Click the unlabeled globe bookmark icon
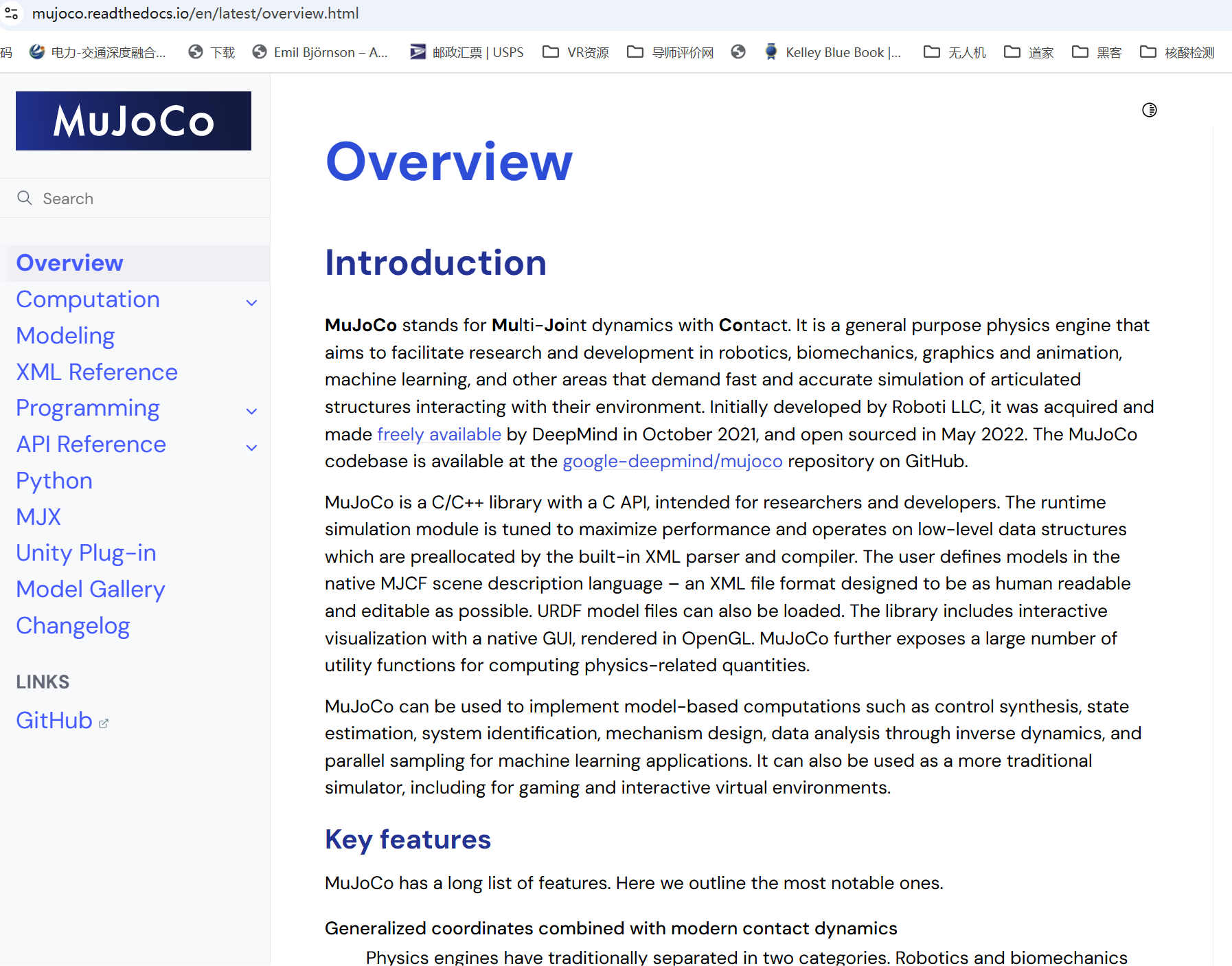1232x966 pixels. pos(738,52)
